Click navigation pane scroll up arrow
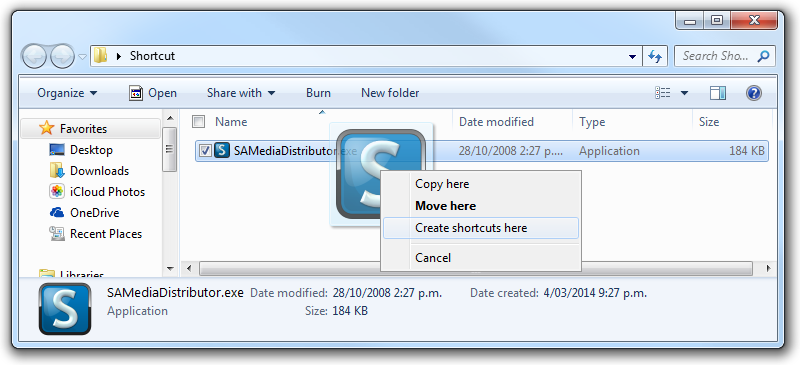This screenshot has height=365, width=800. click(170, 119)
